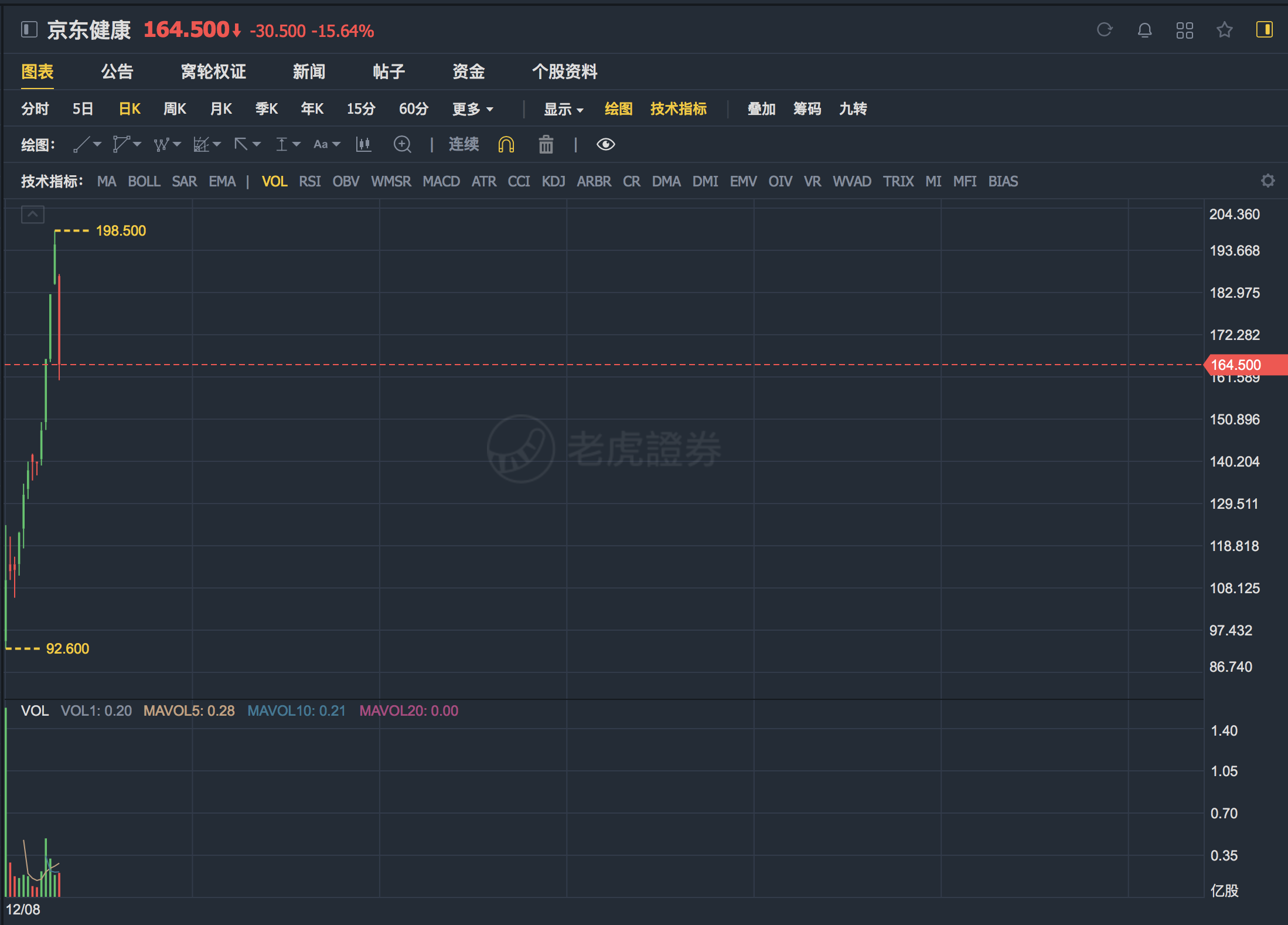1288x925 pixels.
Task: Expand the text tool dropdown arrow
Action: tap(336, 144)
